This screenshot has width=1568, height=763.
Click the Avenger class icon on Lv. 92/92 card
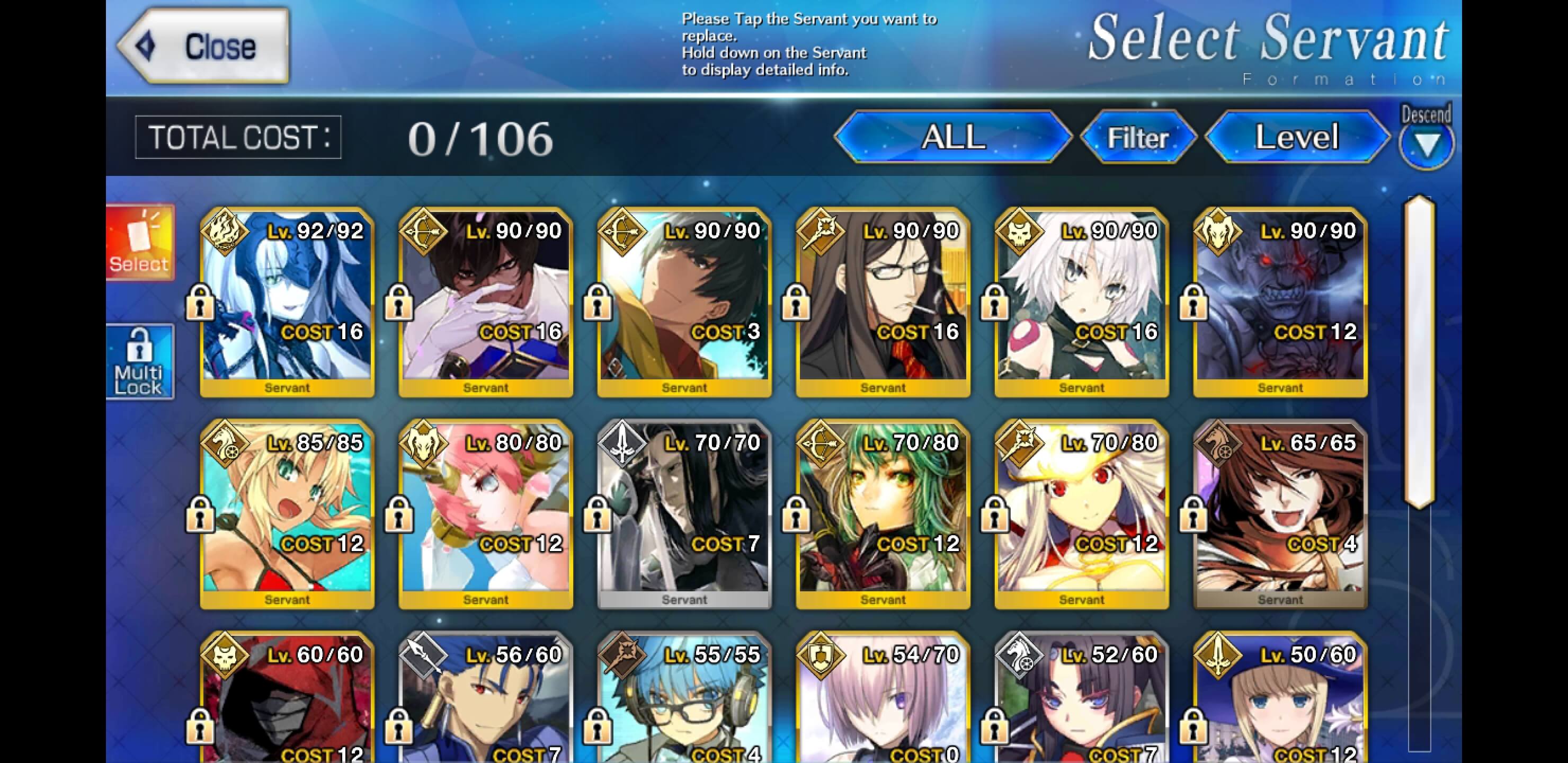pyautogui.click(x=225, y=232)
